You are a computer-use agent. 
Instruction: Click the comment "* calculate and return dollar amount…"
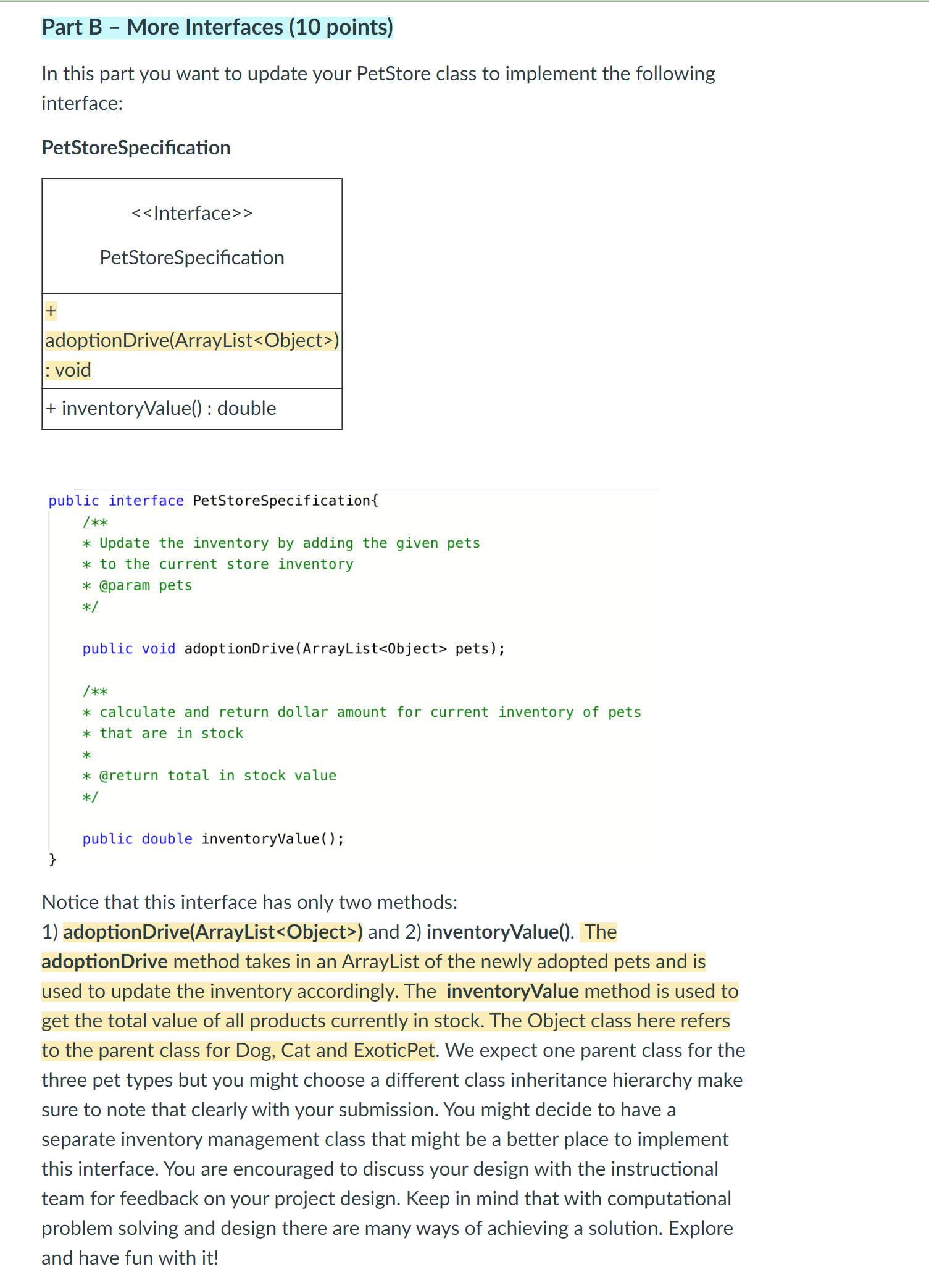[362, 712]
